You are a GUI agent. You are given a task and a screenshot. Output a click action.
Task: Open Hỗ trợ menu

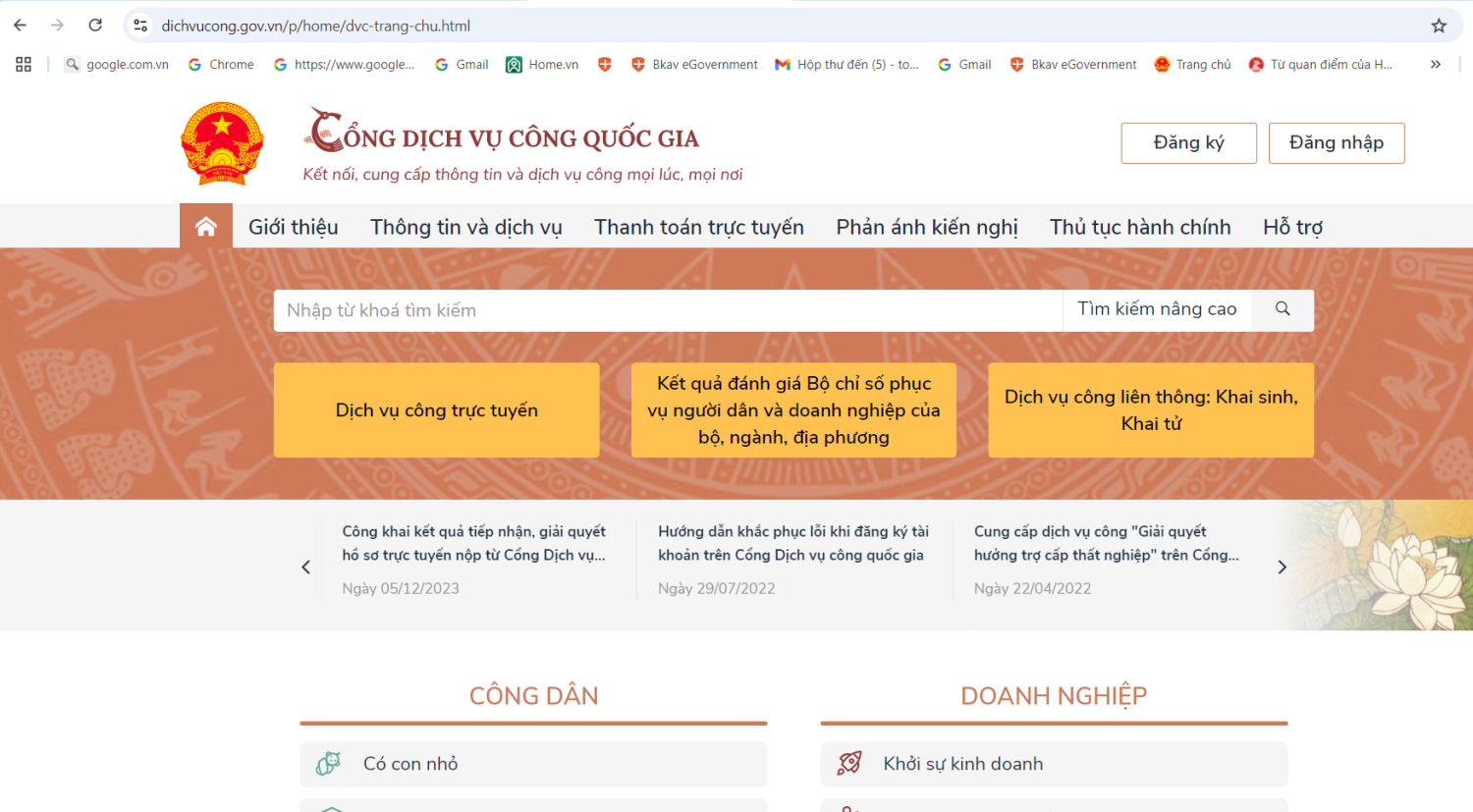[1292, 227]
